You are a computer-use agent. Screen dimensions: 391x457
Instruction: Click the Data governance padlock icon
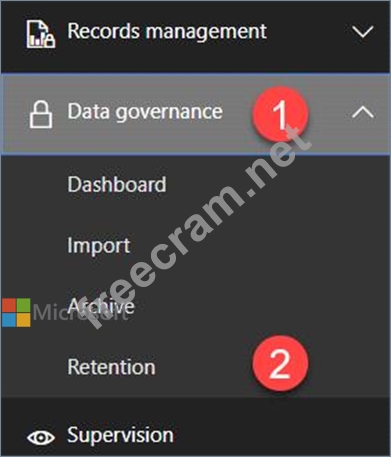coord(41,115)
